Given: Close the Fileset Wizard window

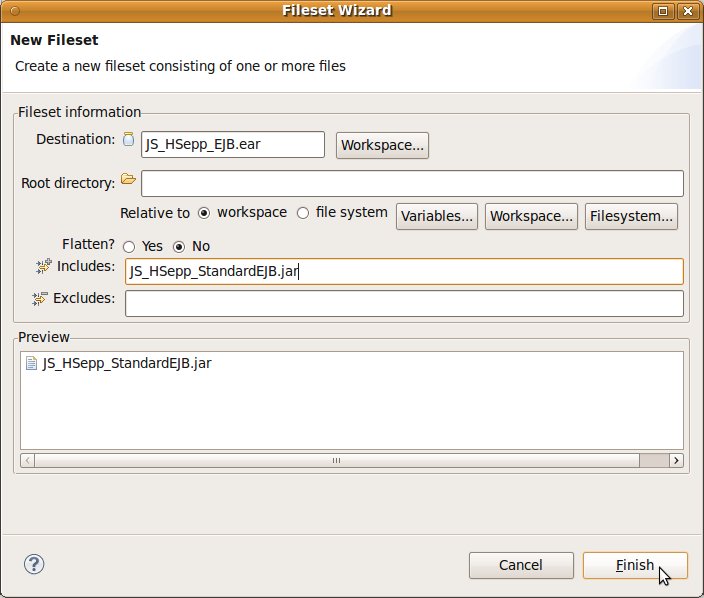Looking at the screenshot, I should [x=688, y=11].
